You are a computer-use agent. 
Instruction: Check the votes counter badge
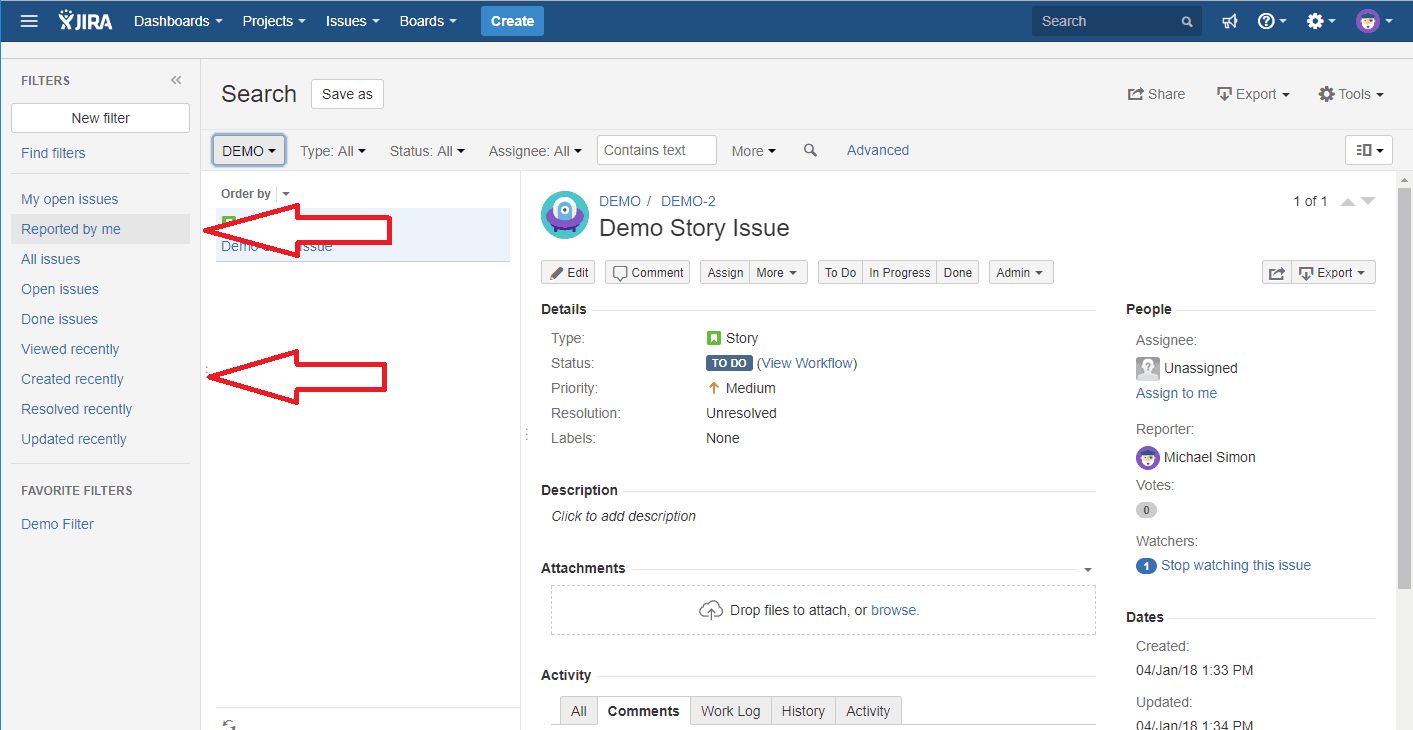1146,509
